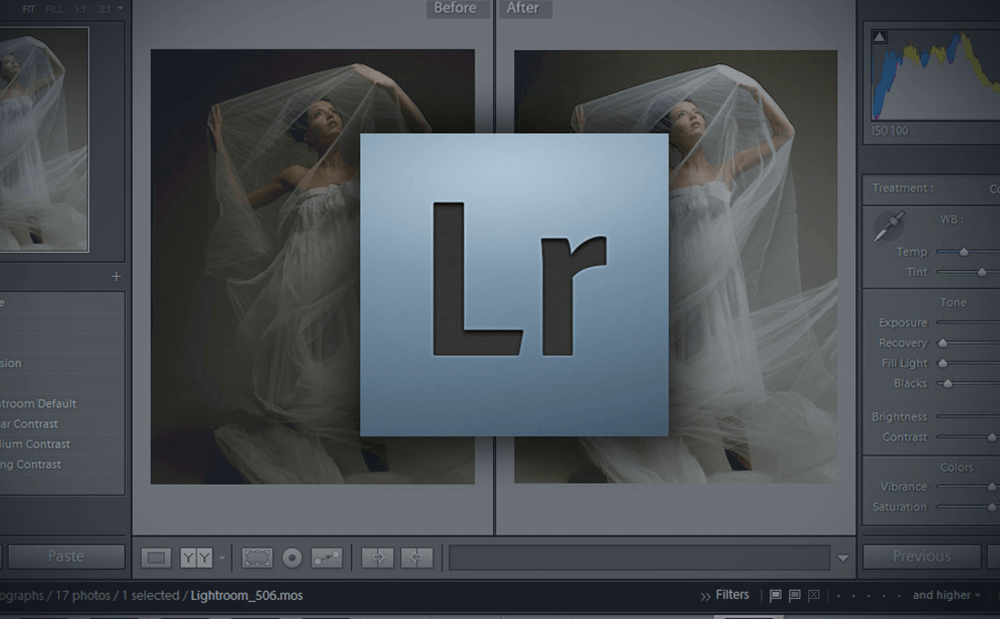Filter by unflagged photos icon

coord(795,595)
